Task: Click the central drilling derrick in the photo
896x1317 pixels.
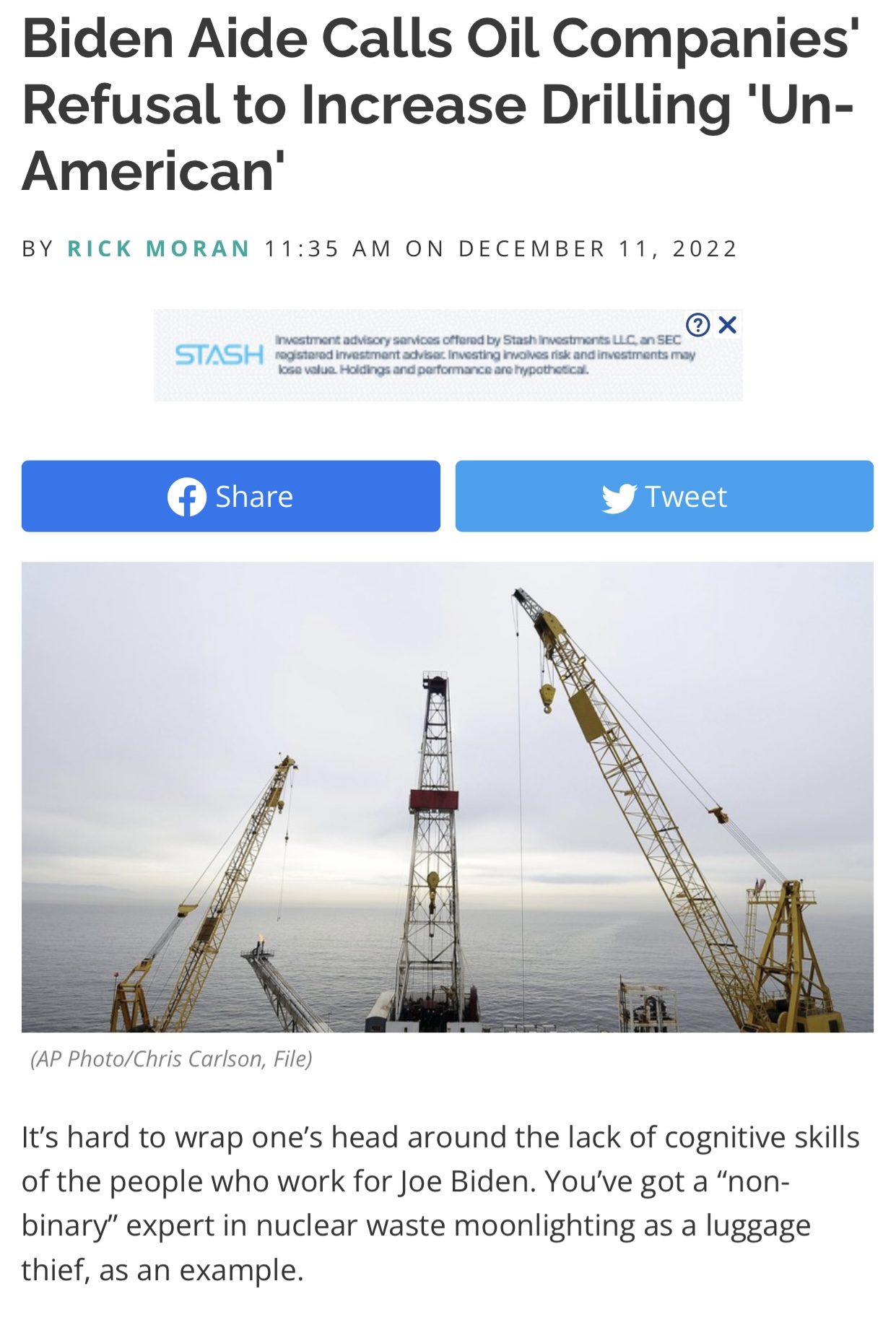Action: [x=434, y=852]
